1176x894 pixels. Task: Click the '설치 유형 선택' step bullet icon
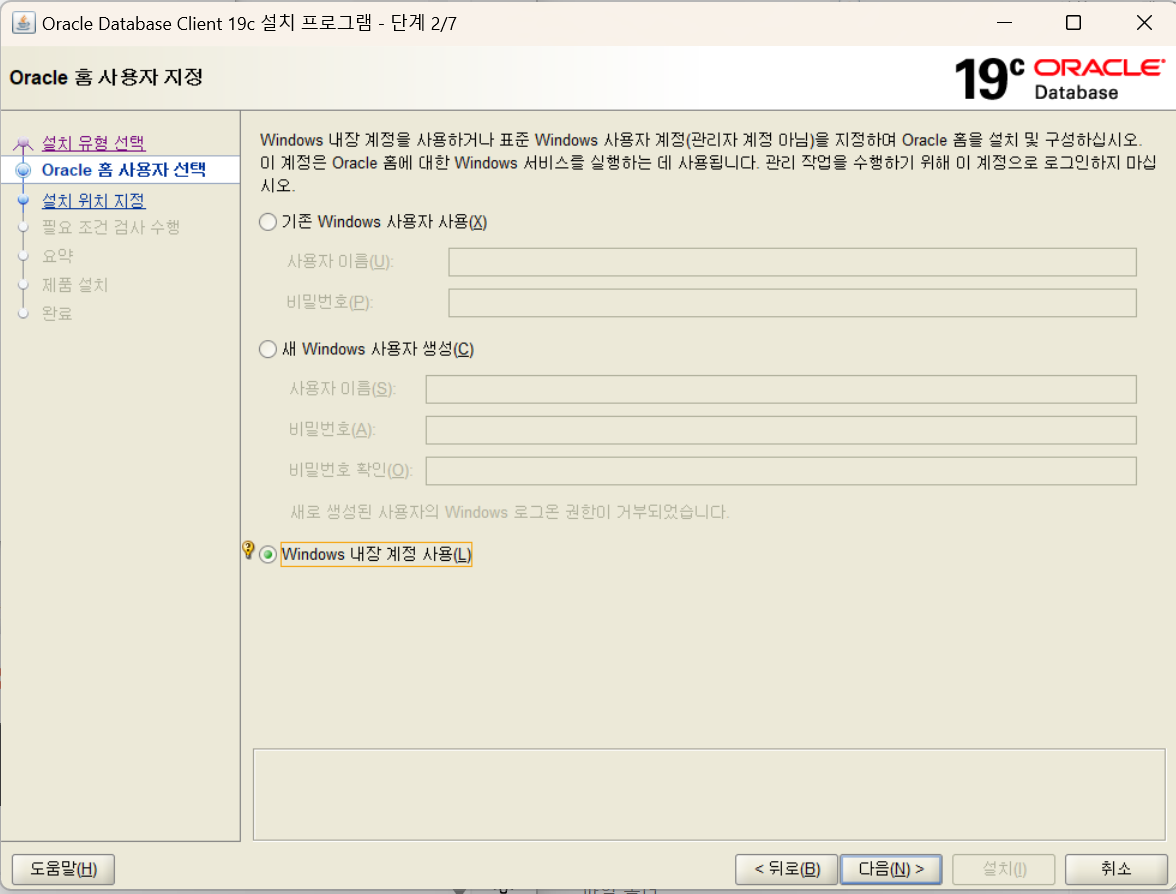tap(23, 142)
